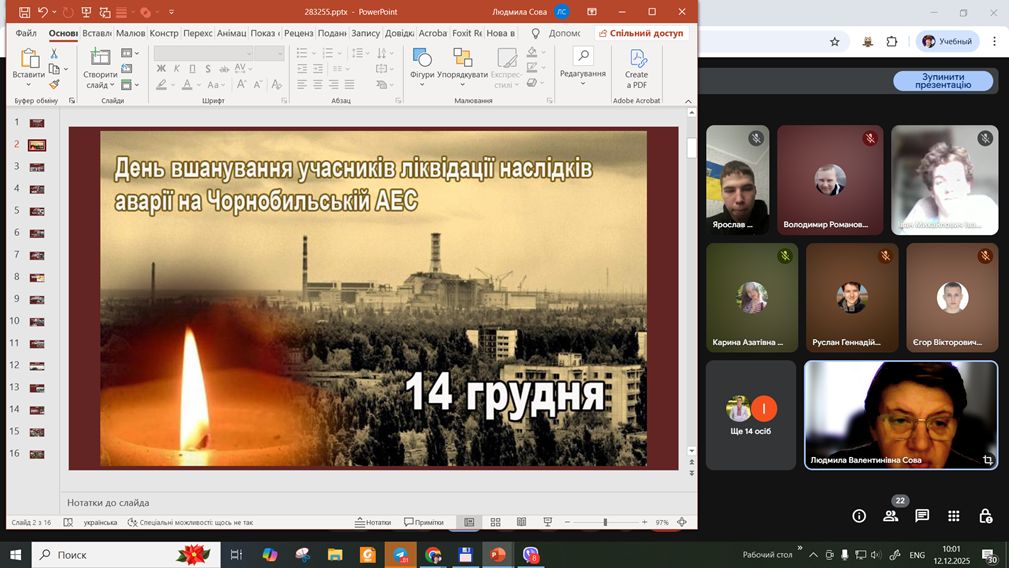This screenshot has height=568, width=1009.
Task: Use the Format Painter brush
Action: pos(54,84)
